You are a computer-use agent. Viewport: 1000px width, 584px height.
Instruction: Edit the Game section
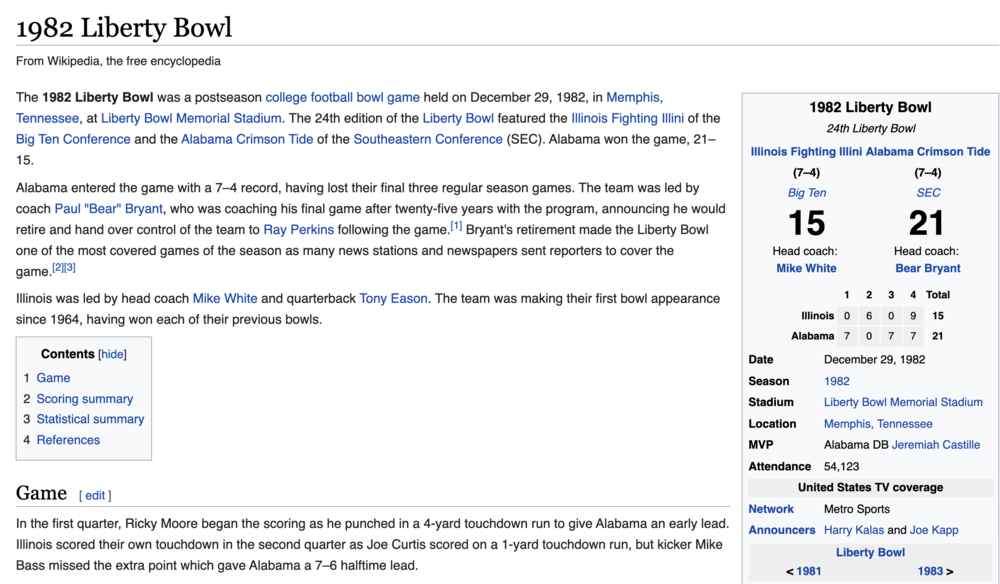(95, 495)
